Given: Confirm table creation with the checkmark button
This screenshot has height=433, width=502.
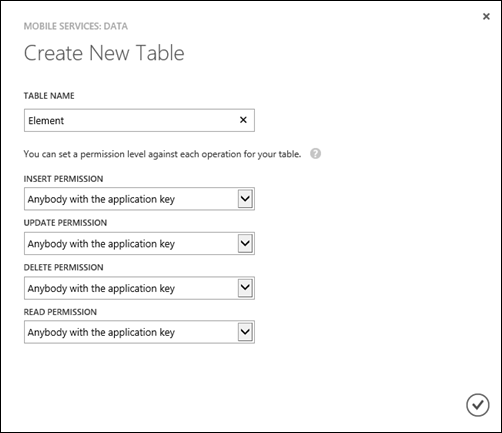Looking at the screenshot, I should tap(478, 405).
